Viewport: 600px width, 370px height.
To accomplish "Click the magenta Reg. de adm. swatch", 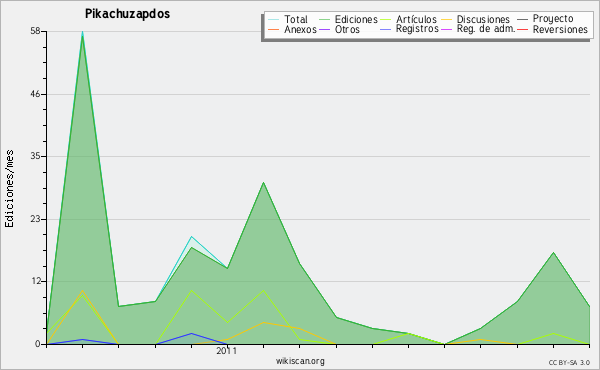I will click(x=447, y=29).
